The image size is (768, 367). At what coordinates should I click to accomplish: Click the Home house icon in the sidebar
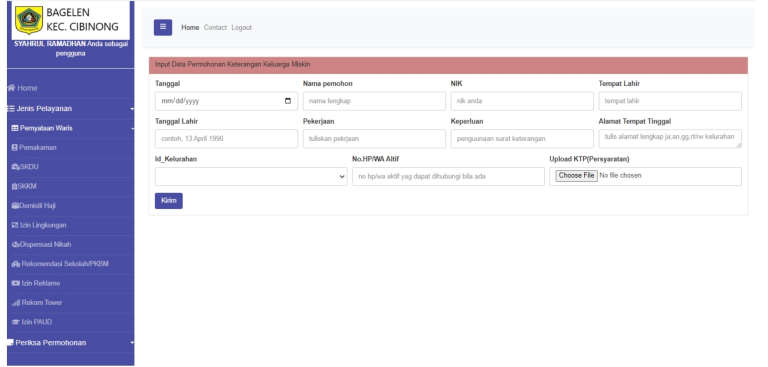pos(11,88)
